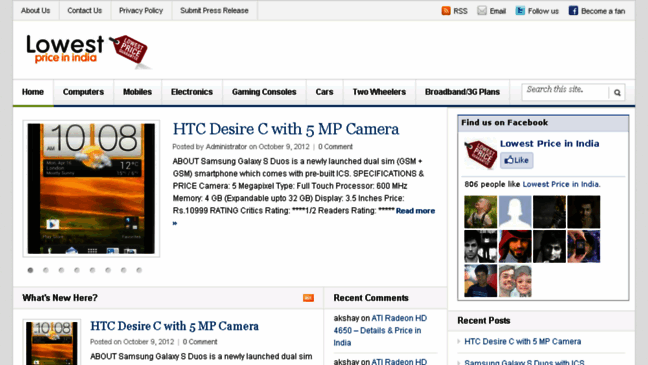
Task: Click the Lowest Price tag icon in Facebook widget
Action: [480, 154]
